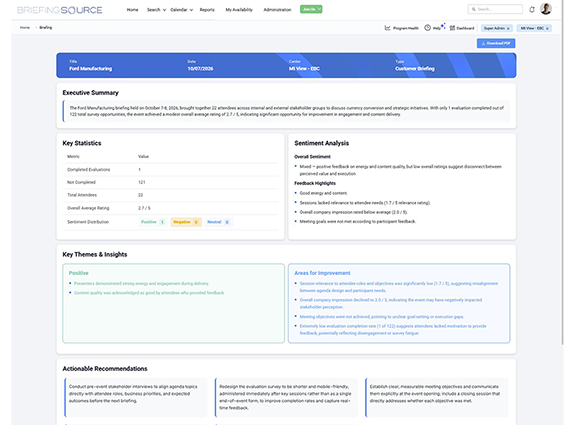Click the Help question-mark icon
575x425 pixels.
point(428,28)
